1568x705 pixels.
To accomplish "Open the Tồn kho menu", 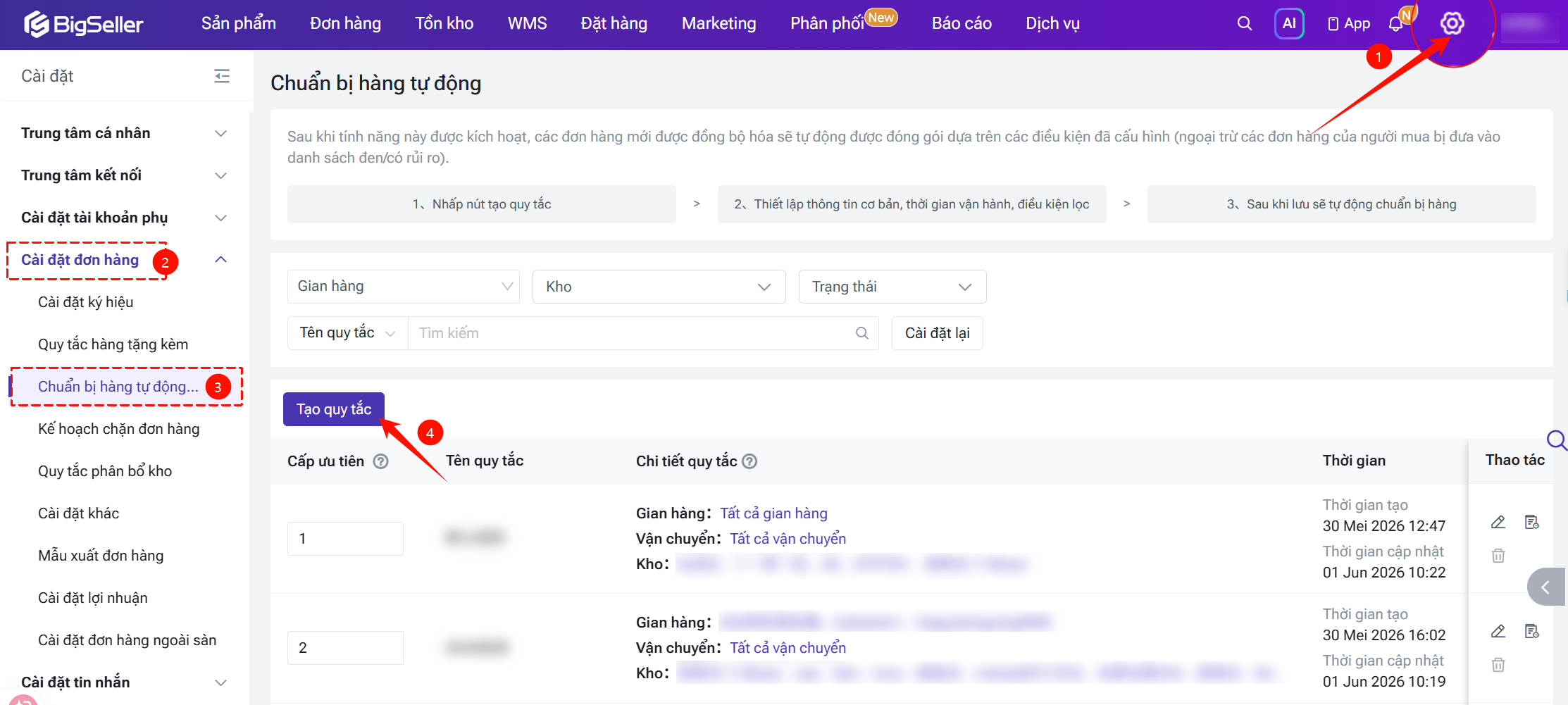I will point(444,23).
